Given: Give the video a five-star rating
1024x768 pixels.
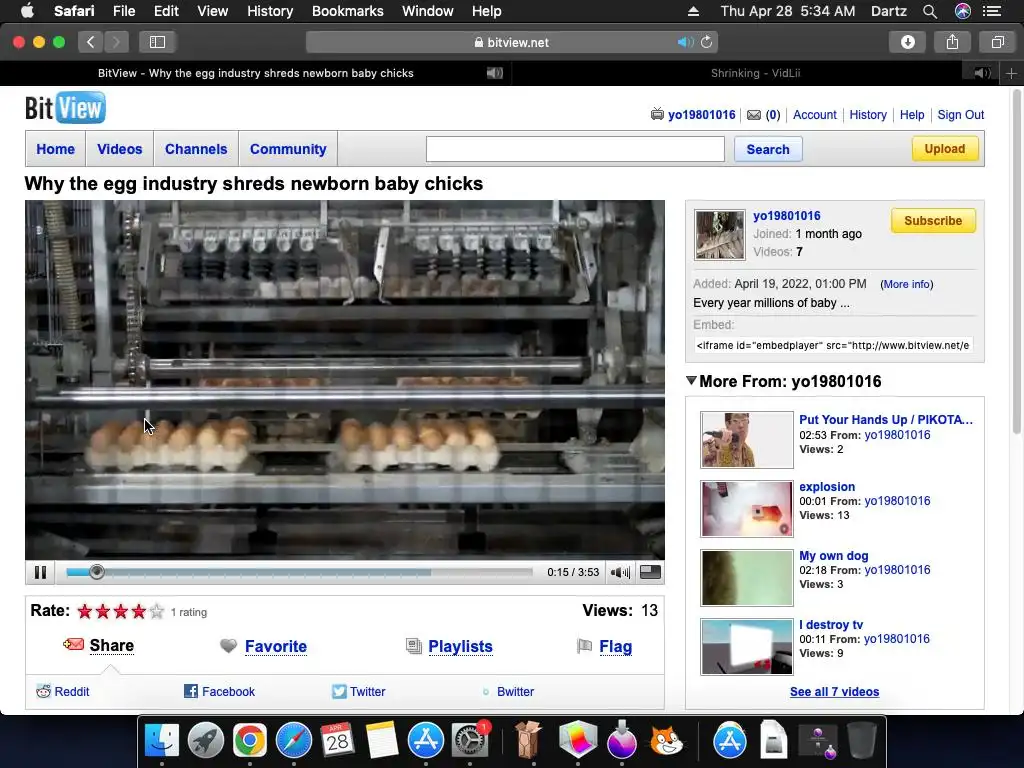Looking at the screenshot, I should (x=157, y=611).
